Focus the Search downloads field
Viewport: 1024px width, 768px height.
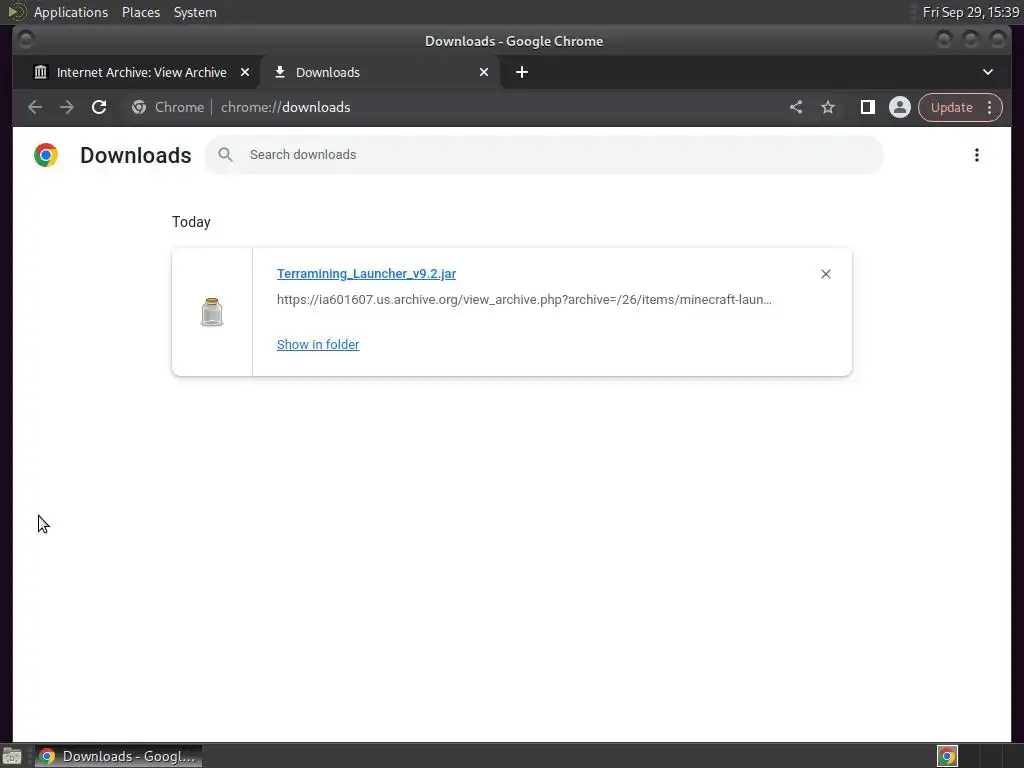click(x=544, y=155)
